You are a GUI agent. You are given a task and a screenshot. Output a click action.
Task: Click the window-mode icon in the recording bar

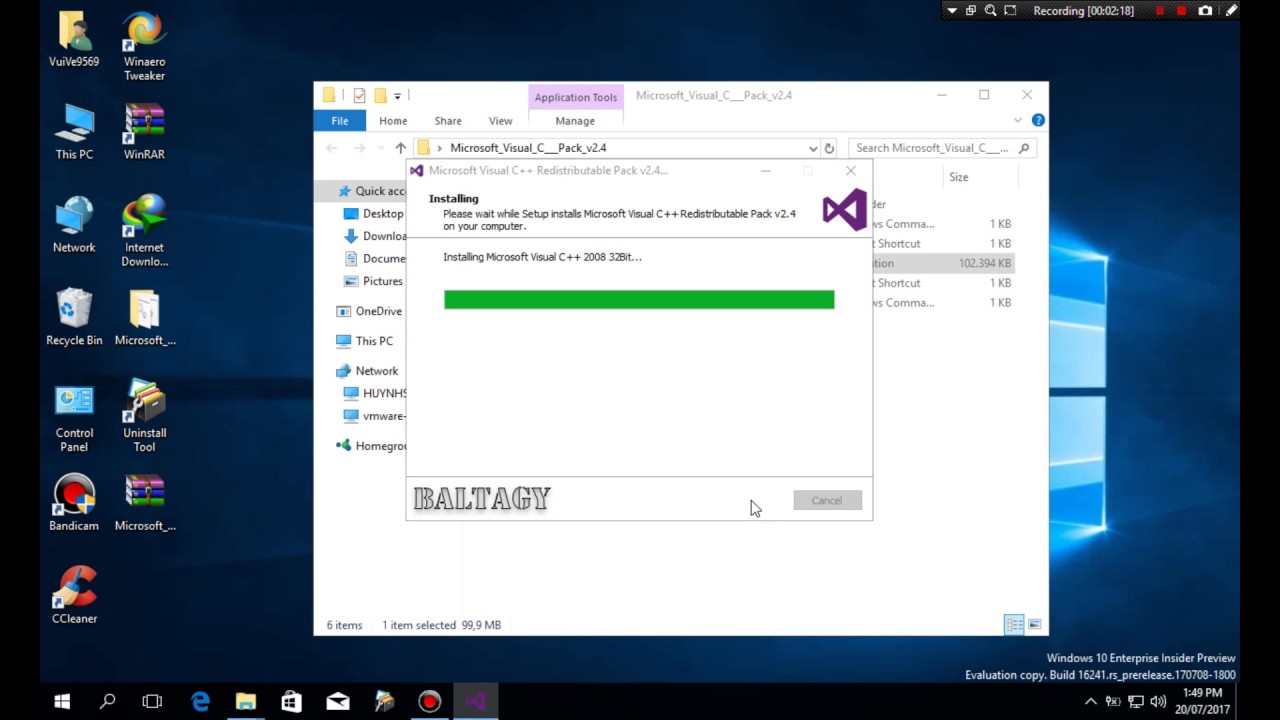[970, 11]
